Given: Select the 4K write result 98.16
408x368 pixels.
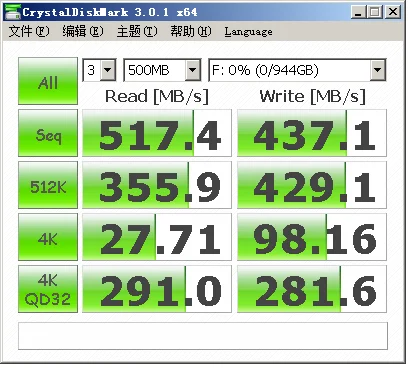Looking at the screenshot, I should tap(312, 237).
